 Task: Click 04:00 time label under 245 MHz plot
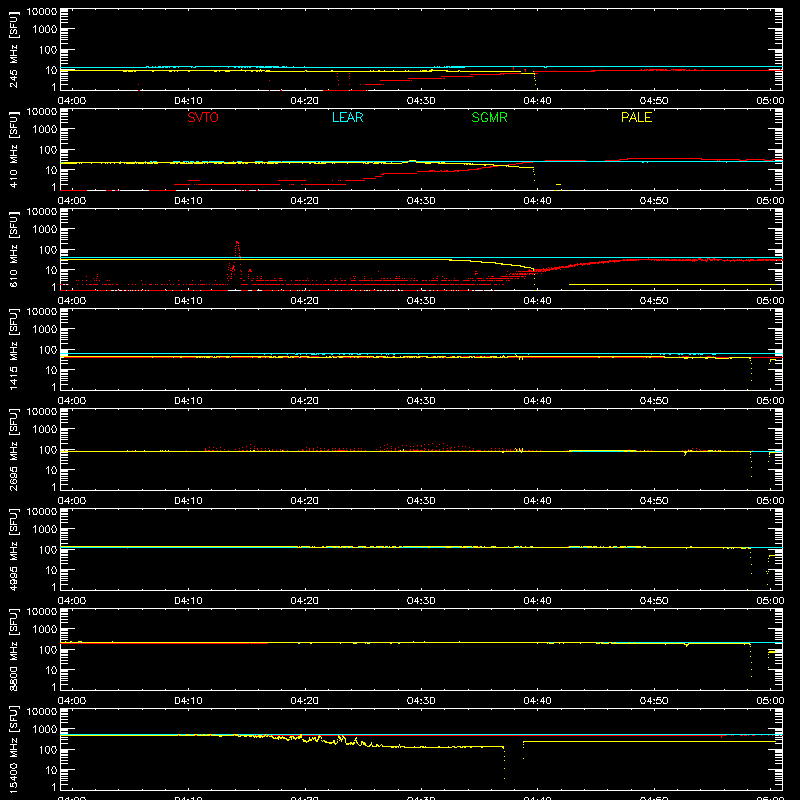tap(71, 101)
